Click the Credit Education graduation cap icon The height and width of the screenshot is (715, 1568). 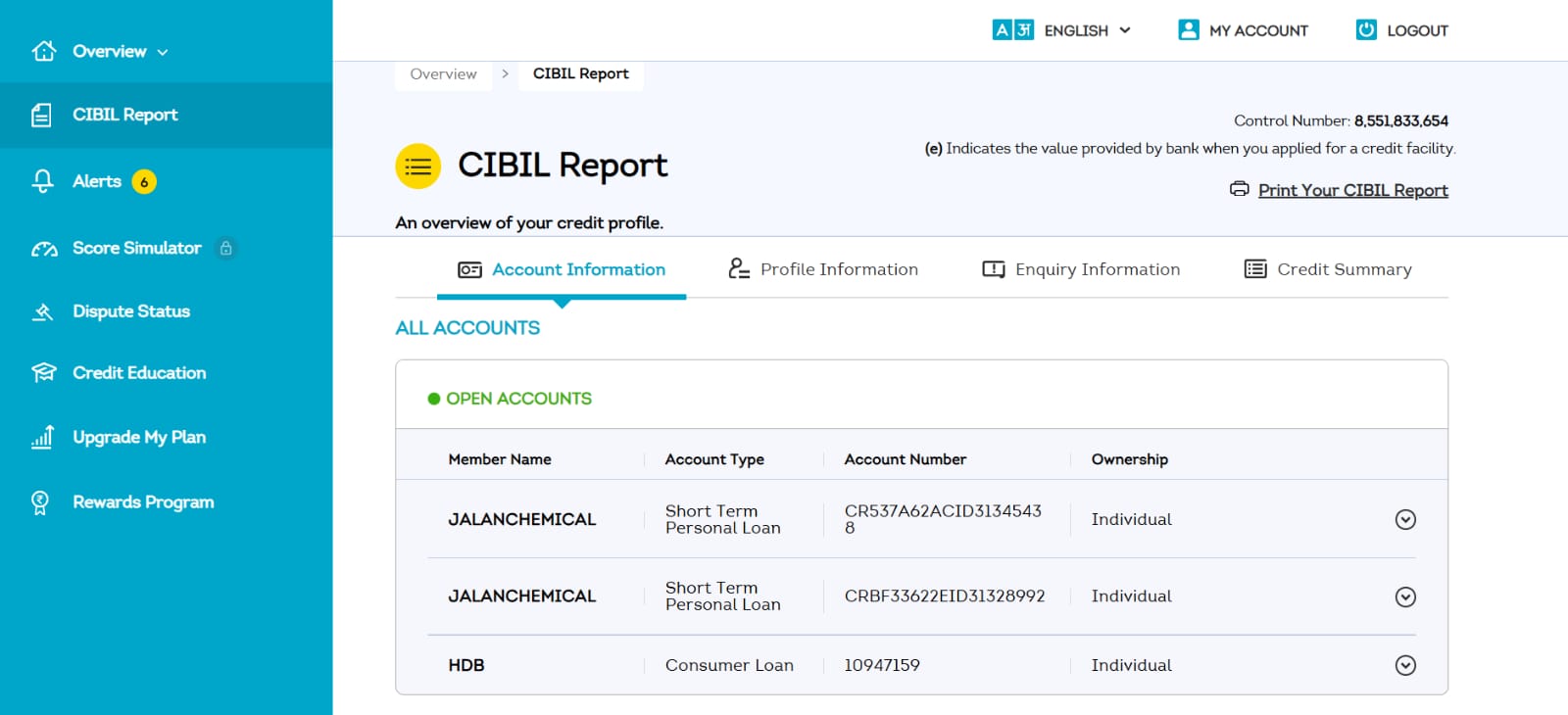pyautogui.click(x=44, y=373)
